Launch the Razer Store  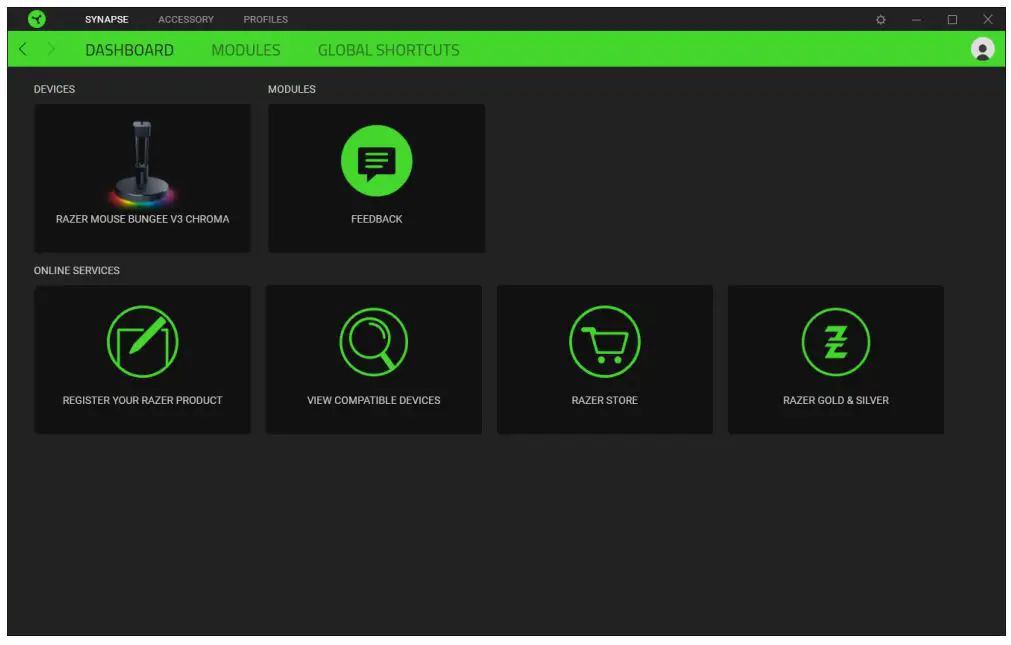tap(605, 358)
